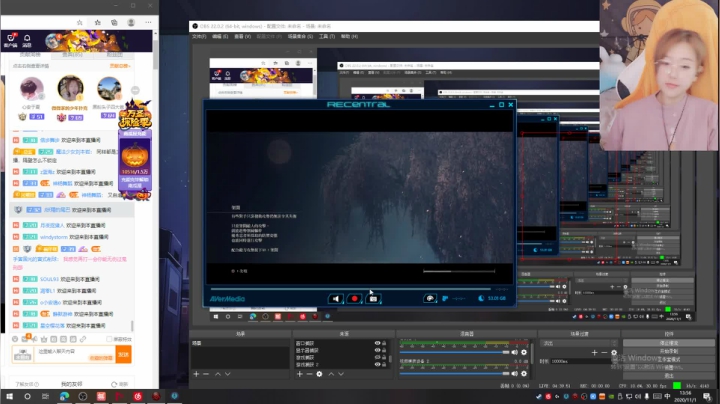This screenshot has width=720, height=404.
Task: Open the 工具(T) menu in OBS
Action: pos(327,36)
